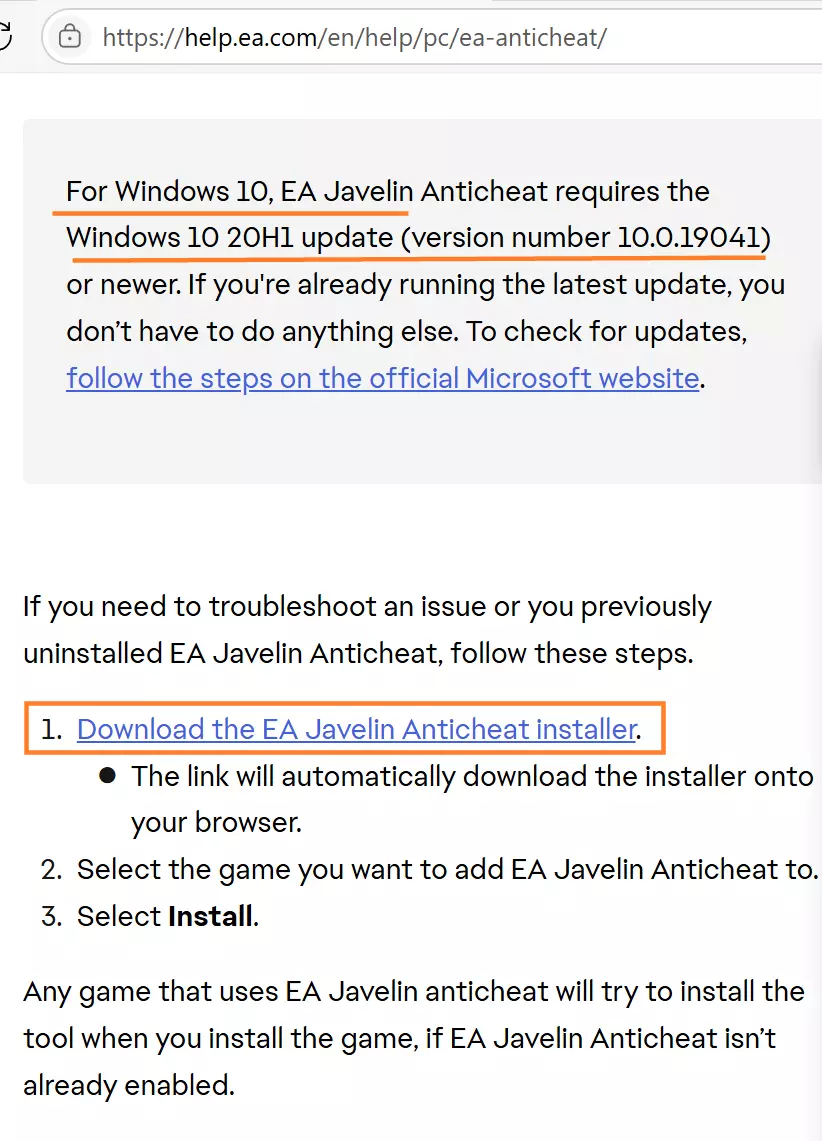822x1141 pixels.
Task: Click the 'Windows 10 20H1 update' text
Action: 229,238
